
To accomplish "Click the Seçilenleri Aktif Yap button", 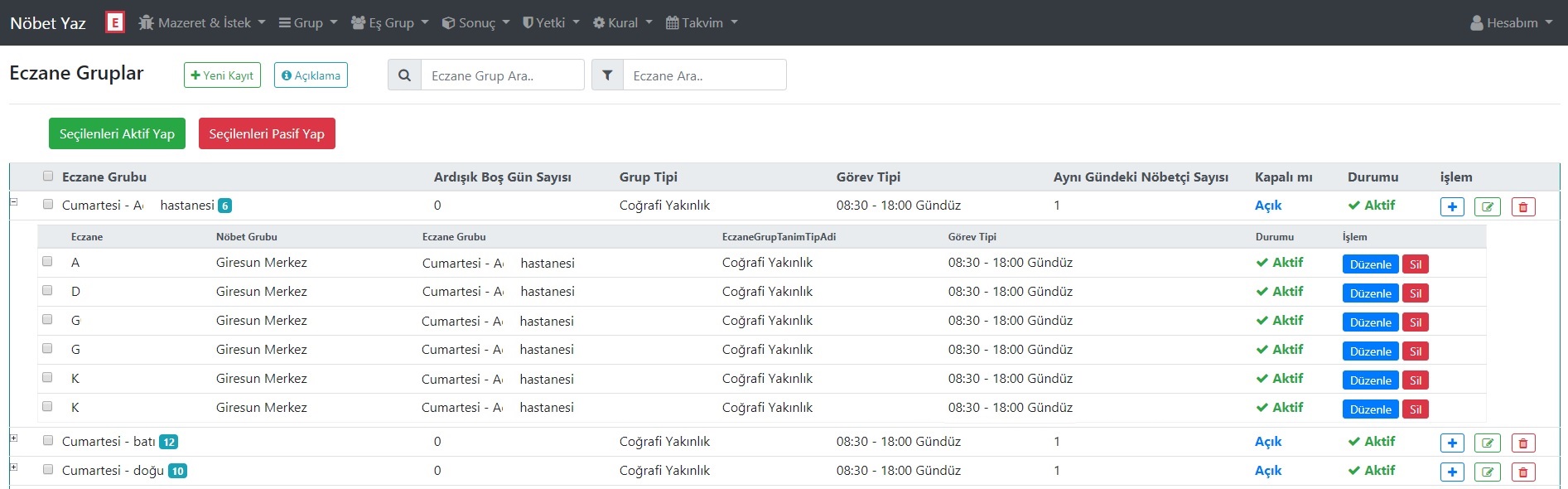I will tap(117, 133).
